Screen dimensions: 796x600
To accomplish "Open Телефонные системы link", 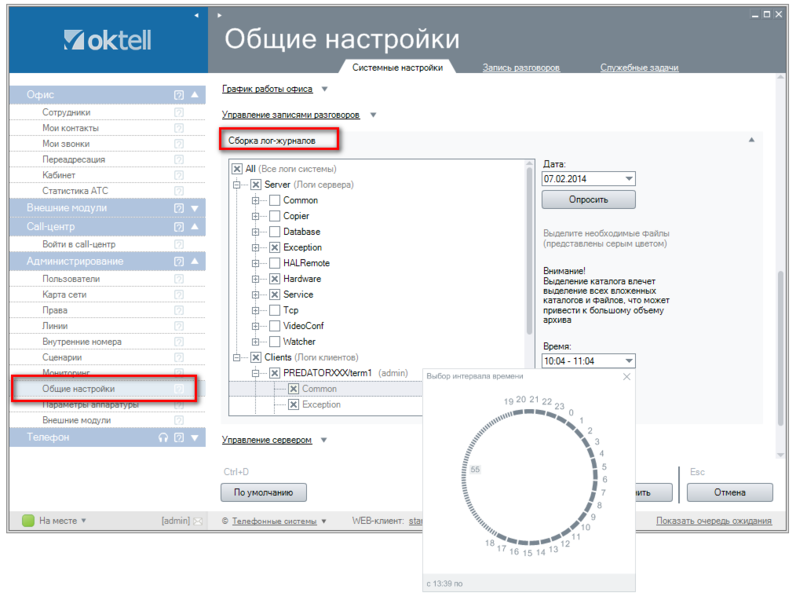I will point(274,521).
